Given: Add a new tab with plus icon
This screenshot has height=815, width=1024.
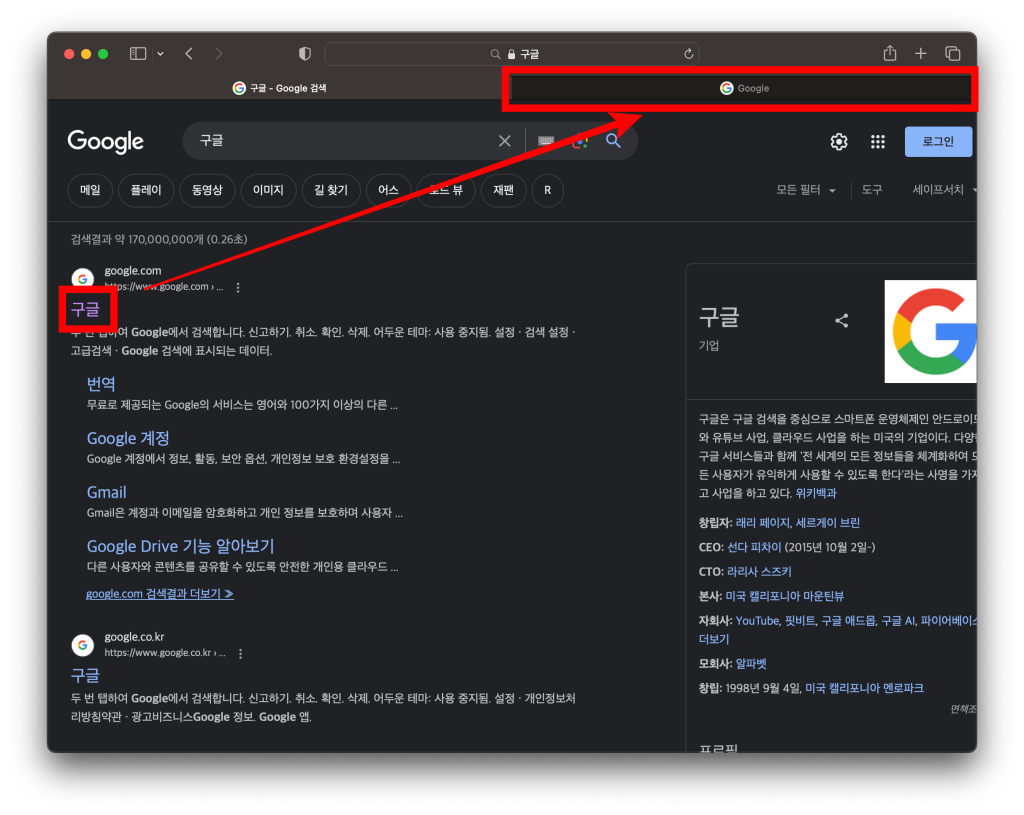Looking at the screenshot, I should [921, 54].
